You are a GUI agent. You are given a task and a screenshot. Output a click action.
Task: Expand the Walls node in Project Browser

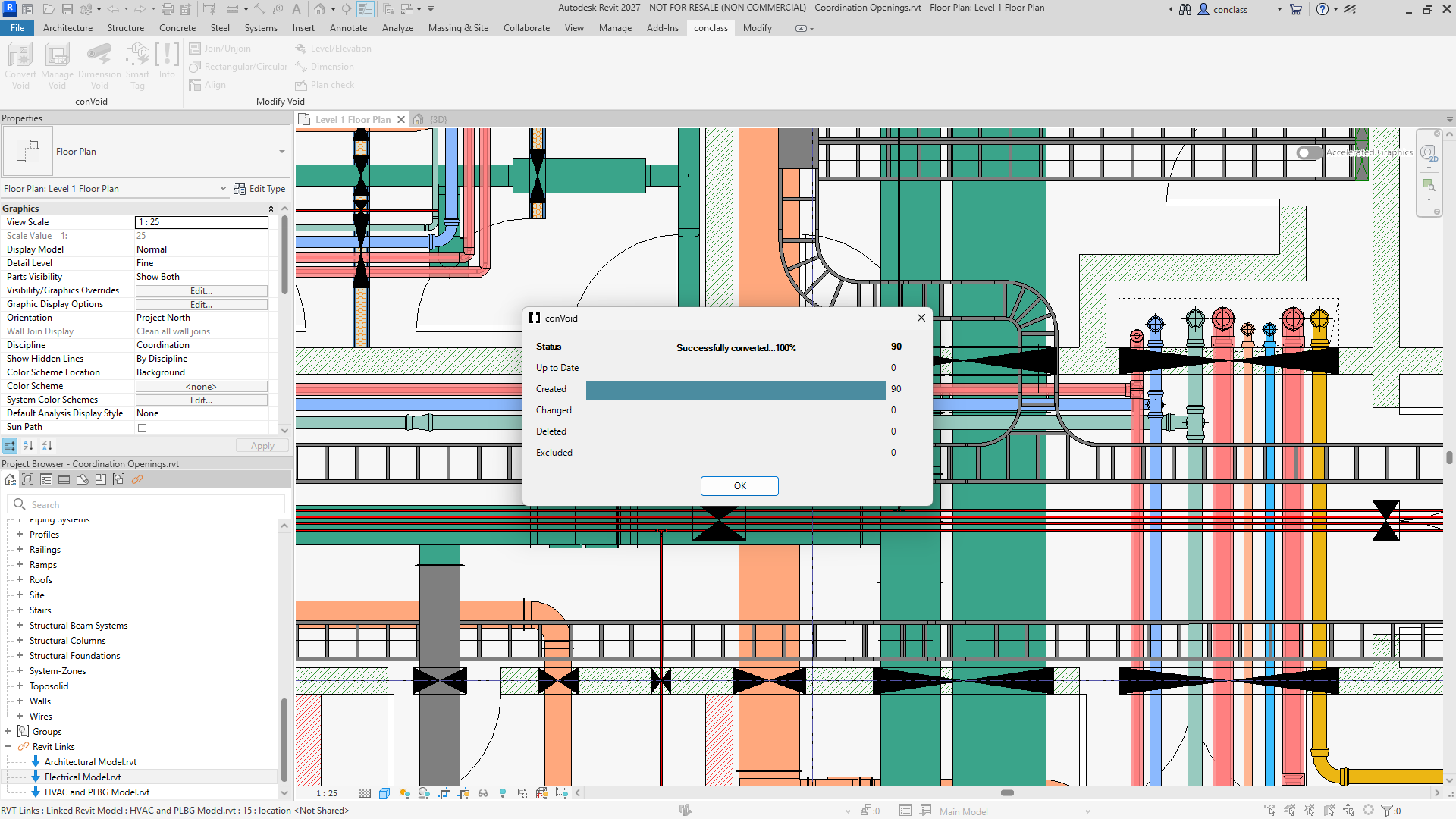20,701
